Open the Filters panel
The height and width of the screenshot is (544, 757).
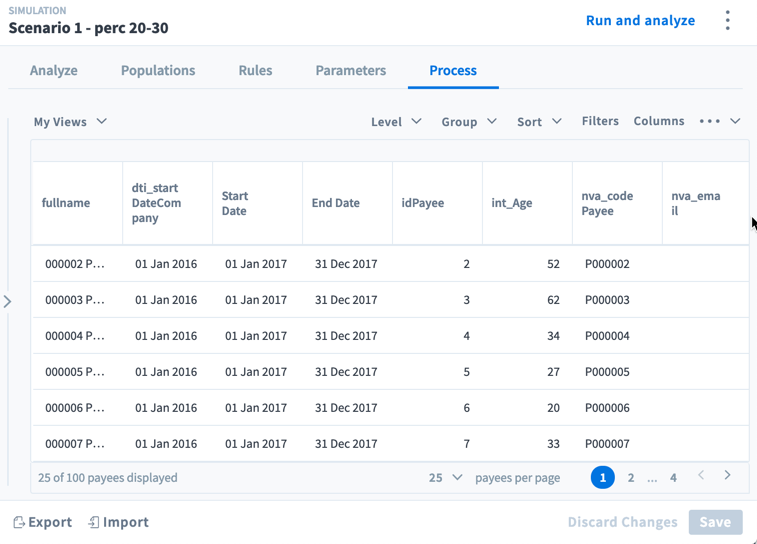pyautogui.click(x=600, y=121)
